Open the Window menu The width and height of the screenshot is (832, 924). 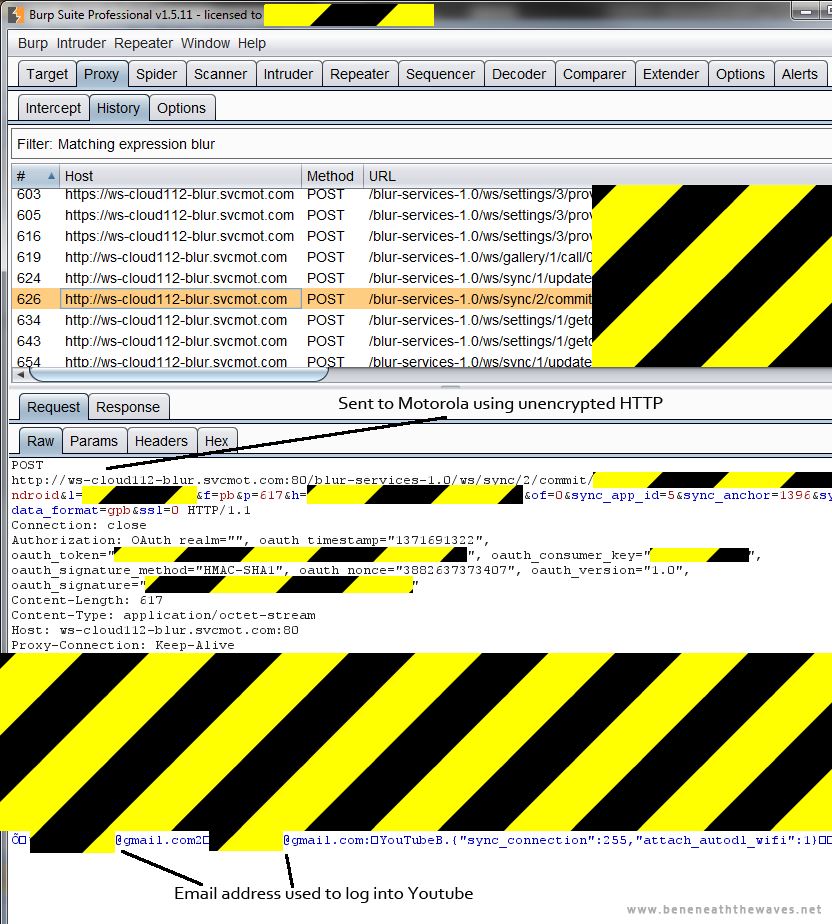coord(205,44)
